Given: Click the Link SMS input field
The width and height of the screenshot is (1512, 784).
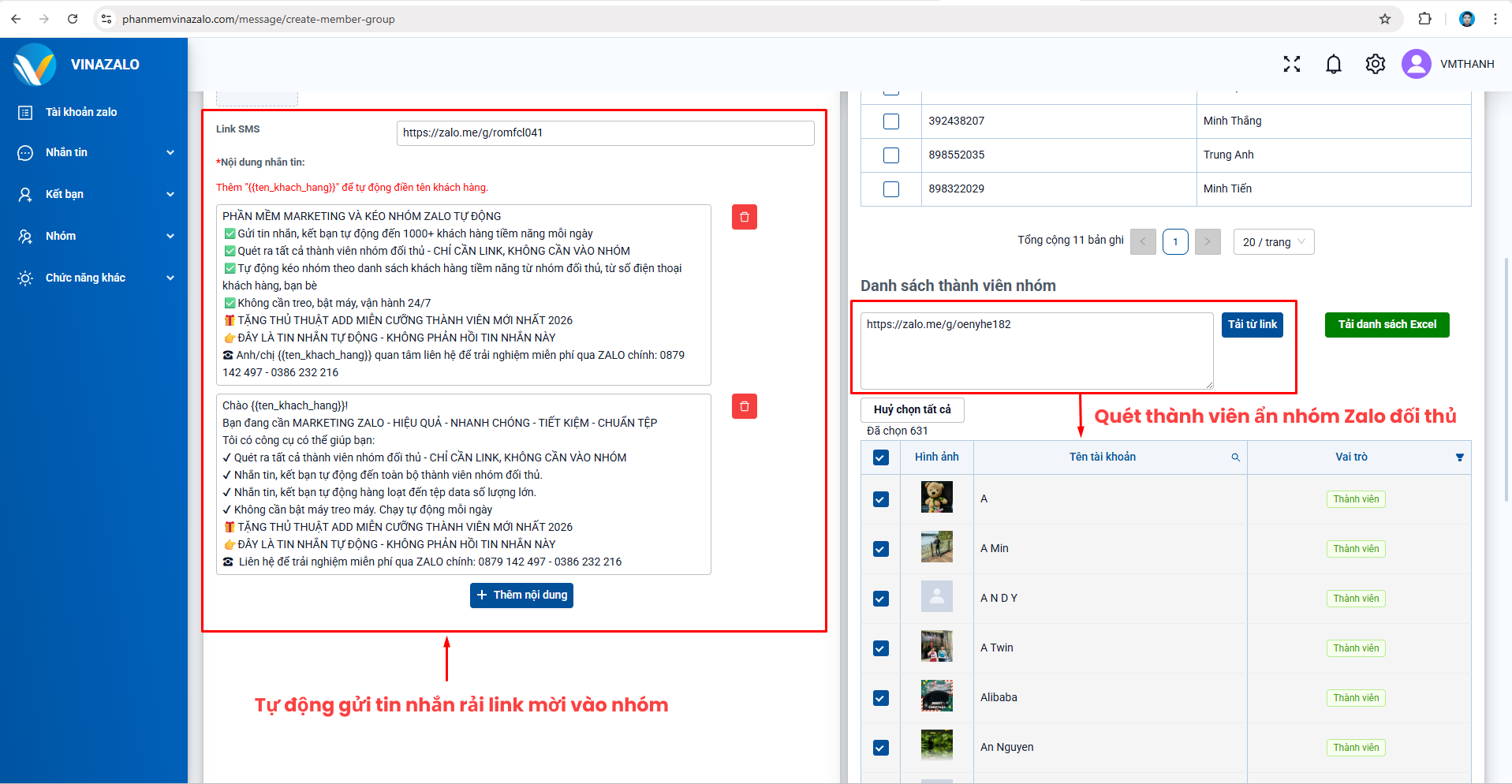Looking at the screenshot, I should [x=604, y=133].
